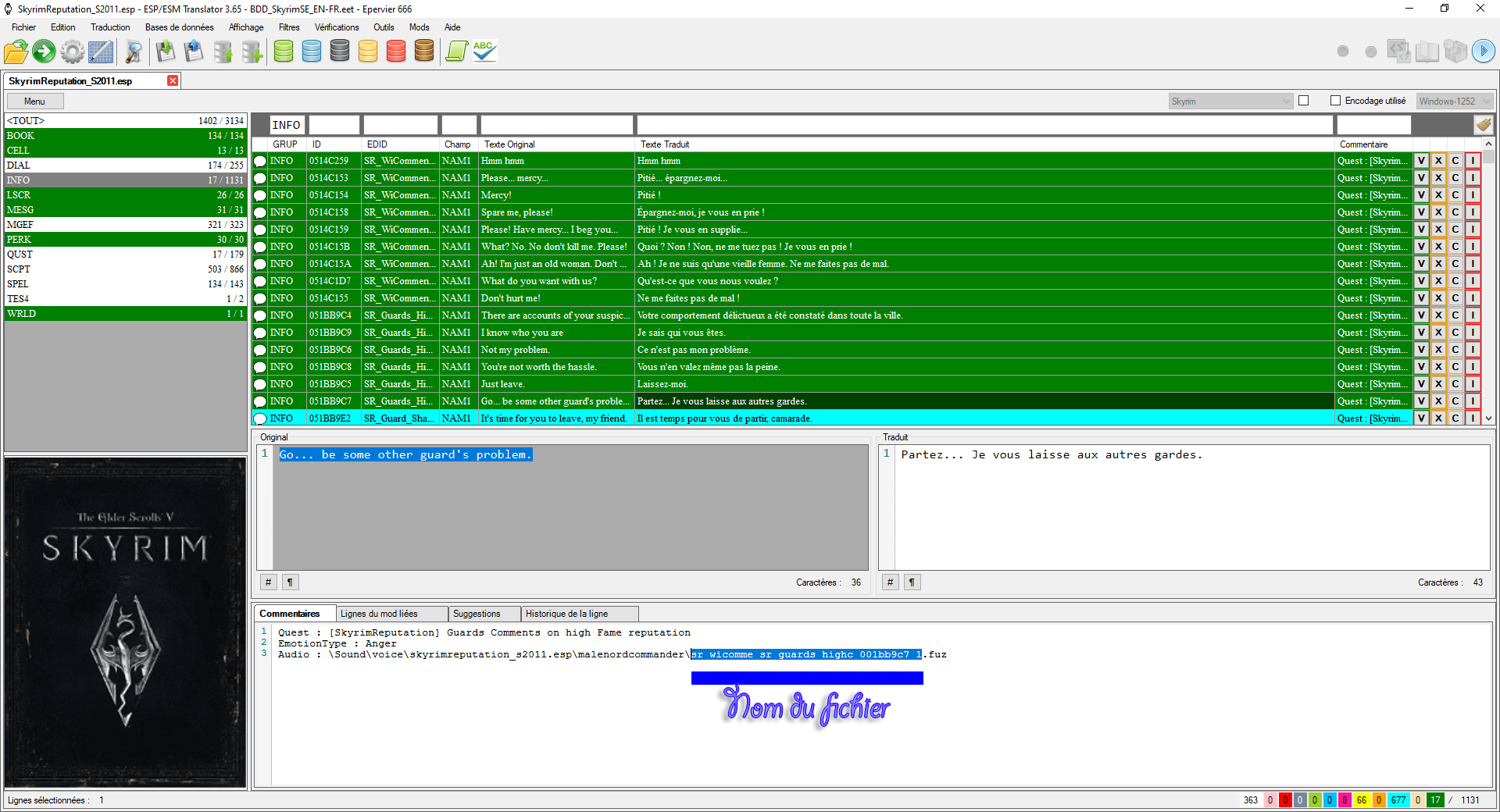Image resolution: width=1500 pixels, height=812 pixels.
Task: Click the Texte Traduit filter input field
Action: (x=984, y=125)
